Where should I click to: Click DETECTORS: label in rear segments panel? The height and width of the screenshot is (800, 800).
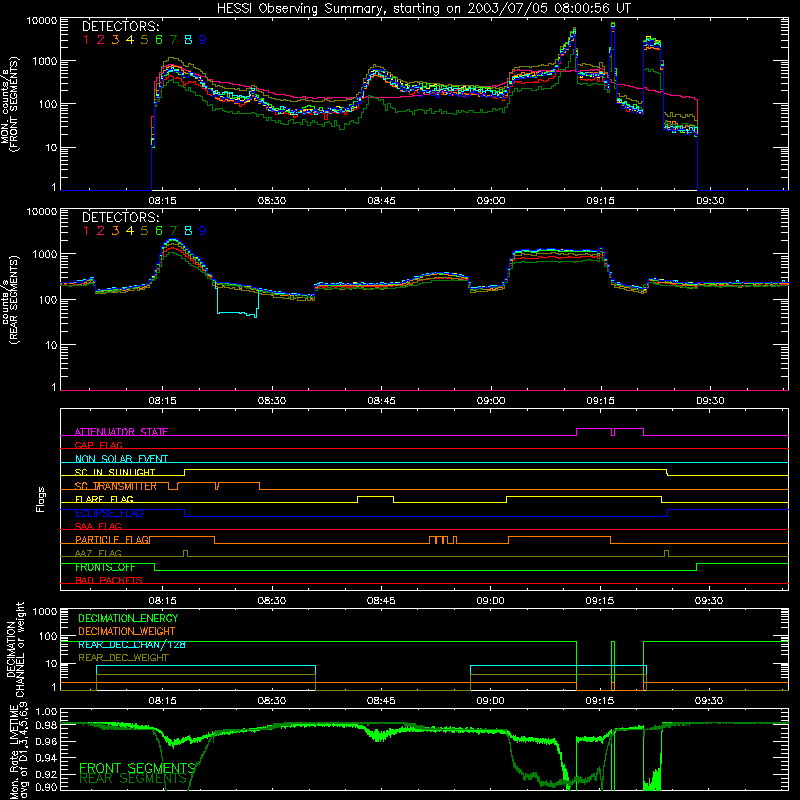coord(120,217)
